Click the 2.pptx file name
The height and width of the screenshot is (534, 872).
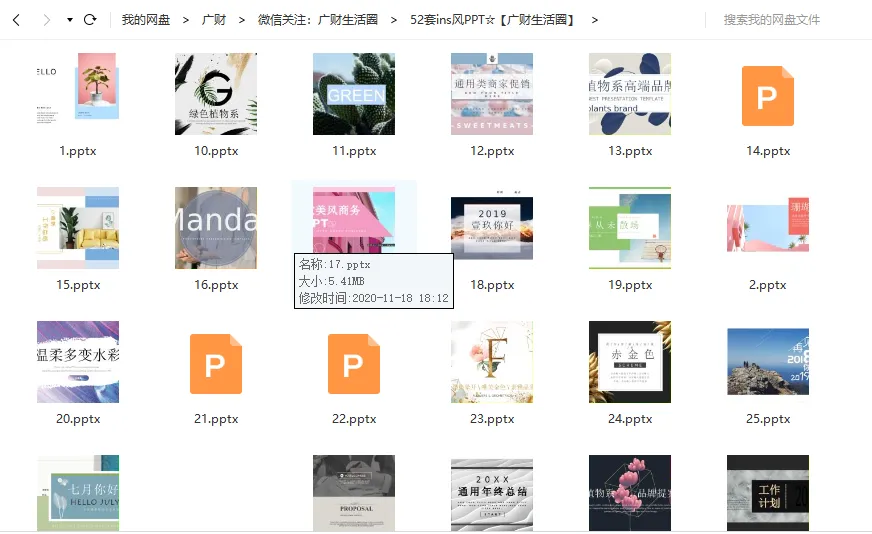pos(767,285)
